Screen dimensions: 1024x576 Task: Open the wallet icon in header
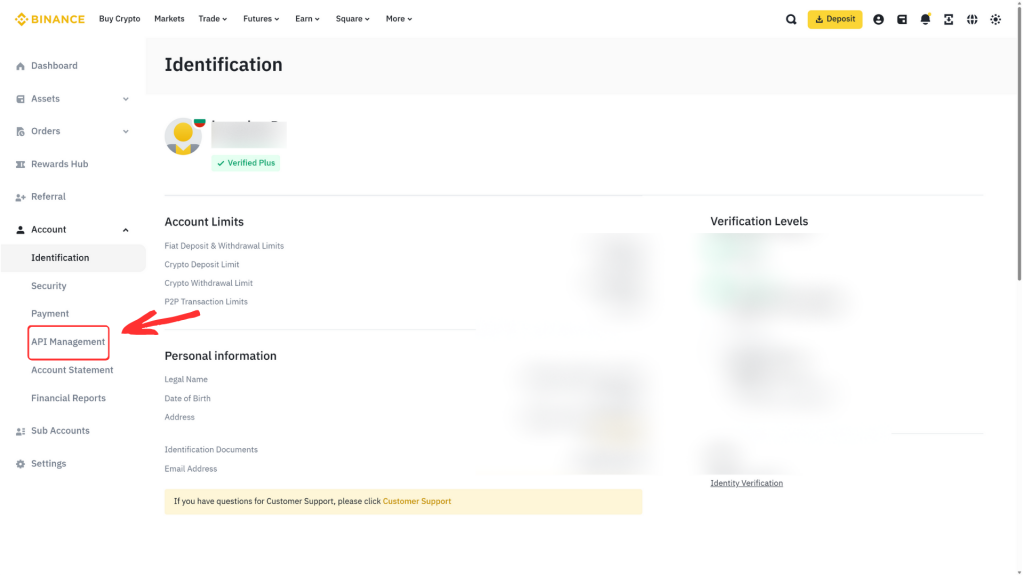[902, 20]
